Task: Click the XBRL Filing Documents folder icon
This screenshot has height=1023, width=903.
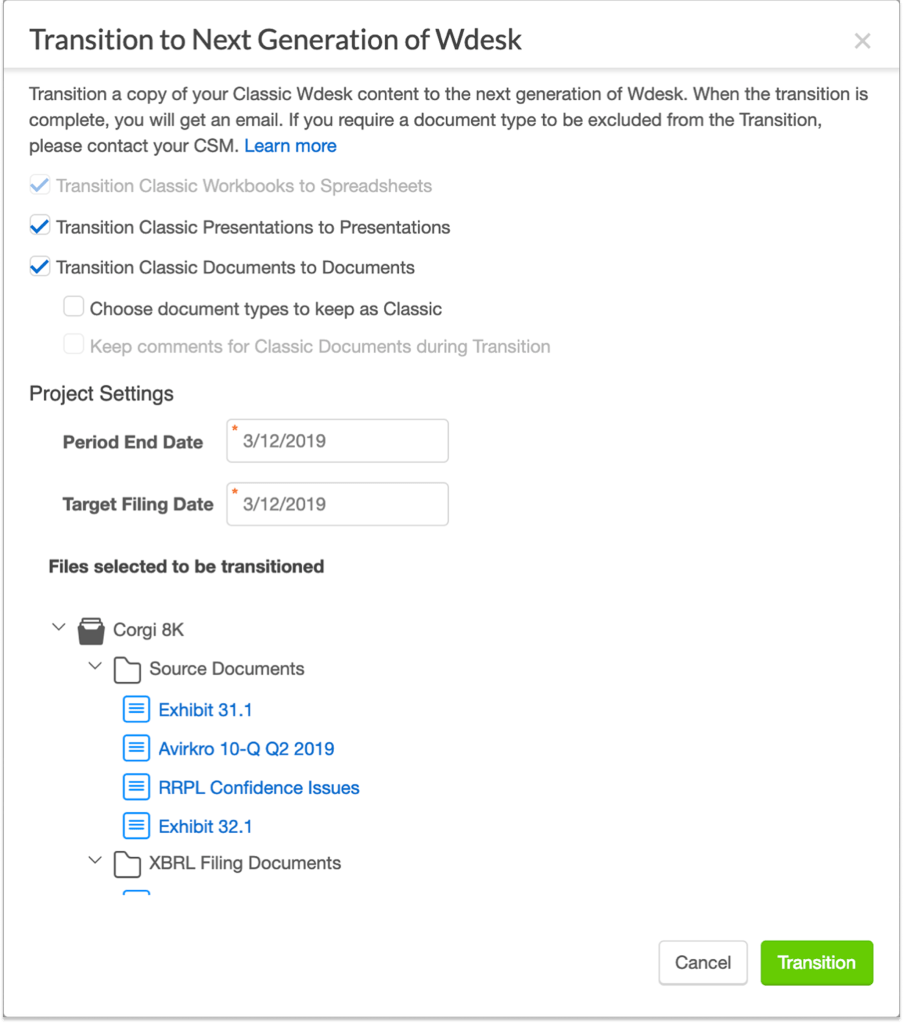Action: 127,863
